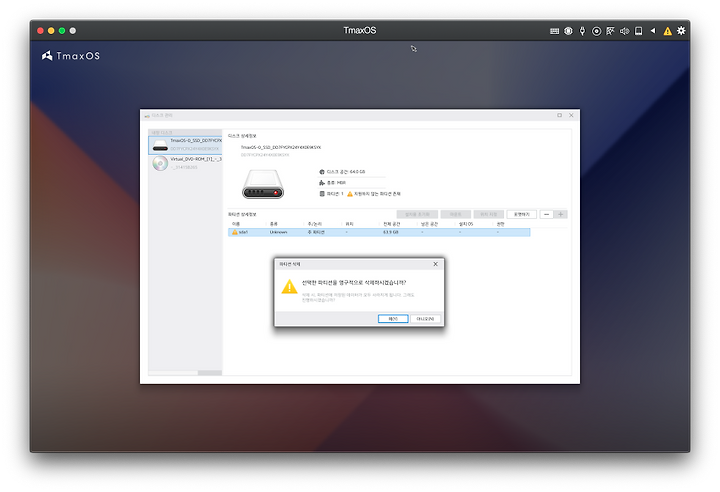The height and width of the screenshot is (492, 720).
Task: Select the sda1 partition row
Action: [x=379, y=232]
